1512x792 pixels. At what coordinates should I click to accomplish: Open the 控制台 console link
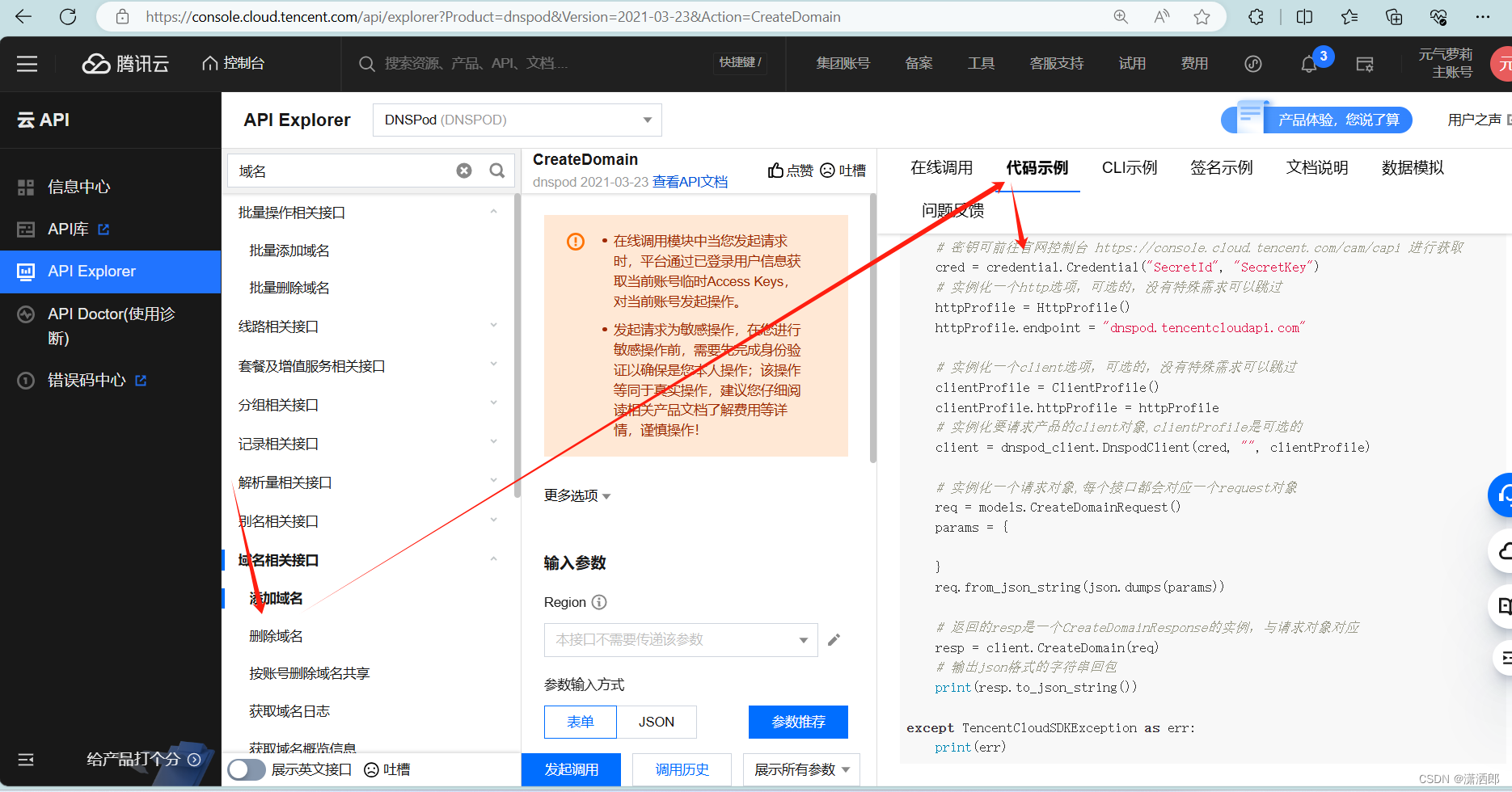[x=234, y=64]
